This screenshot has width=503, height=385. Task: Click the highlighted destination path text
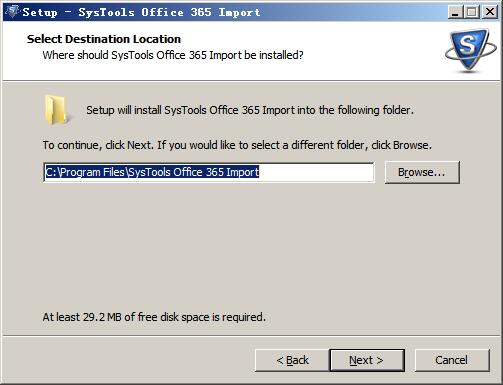(152, 172)
